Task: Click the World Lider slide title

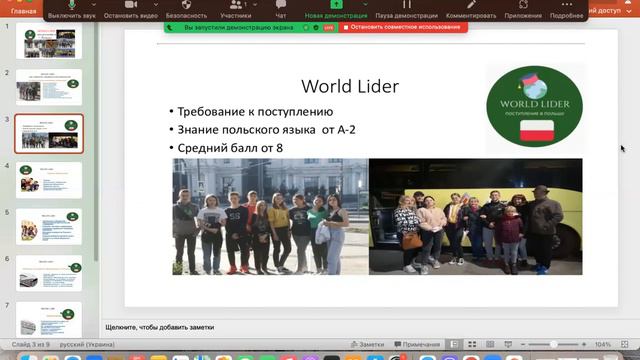Action: pos(350,86)
